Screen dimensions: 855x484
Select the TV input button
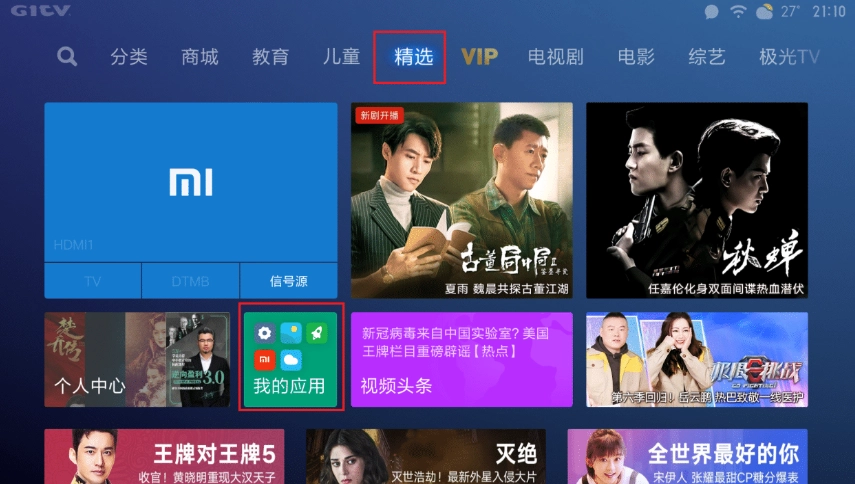93,281
